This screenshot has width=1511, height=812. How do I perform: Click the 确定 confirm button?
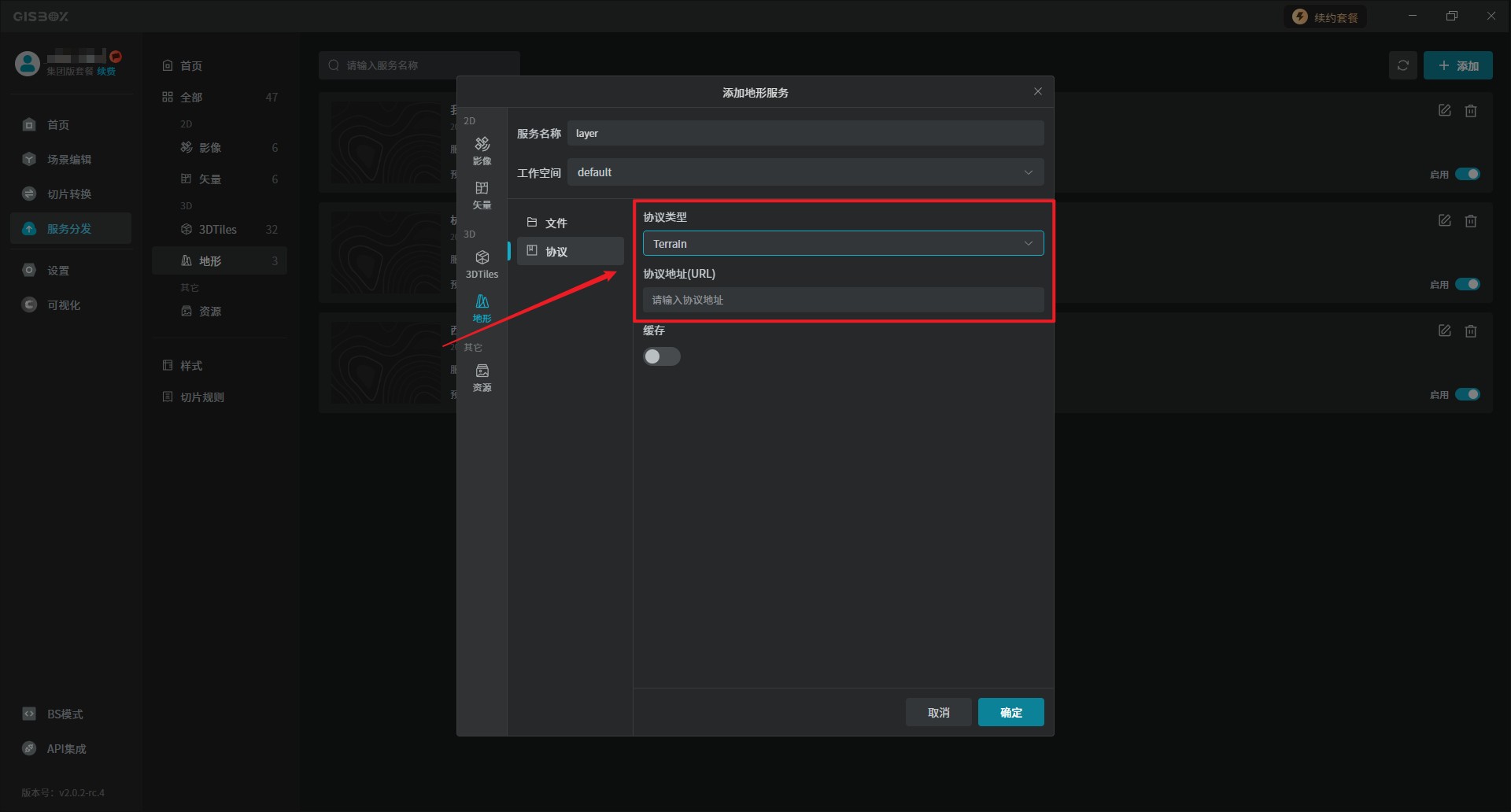tap(1010, 712)
